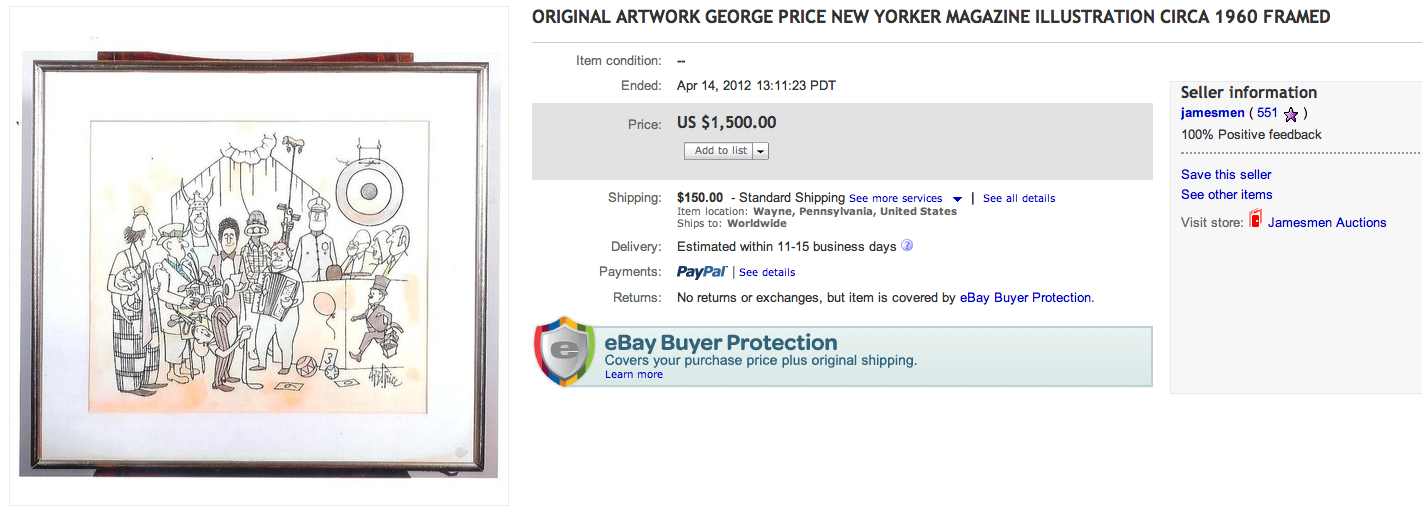Image resolution: width=1422 pixels, height=516 pixels.
Task: Open the Add to list dropdown arrow
Action: coord(760,151)
